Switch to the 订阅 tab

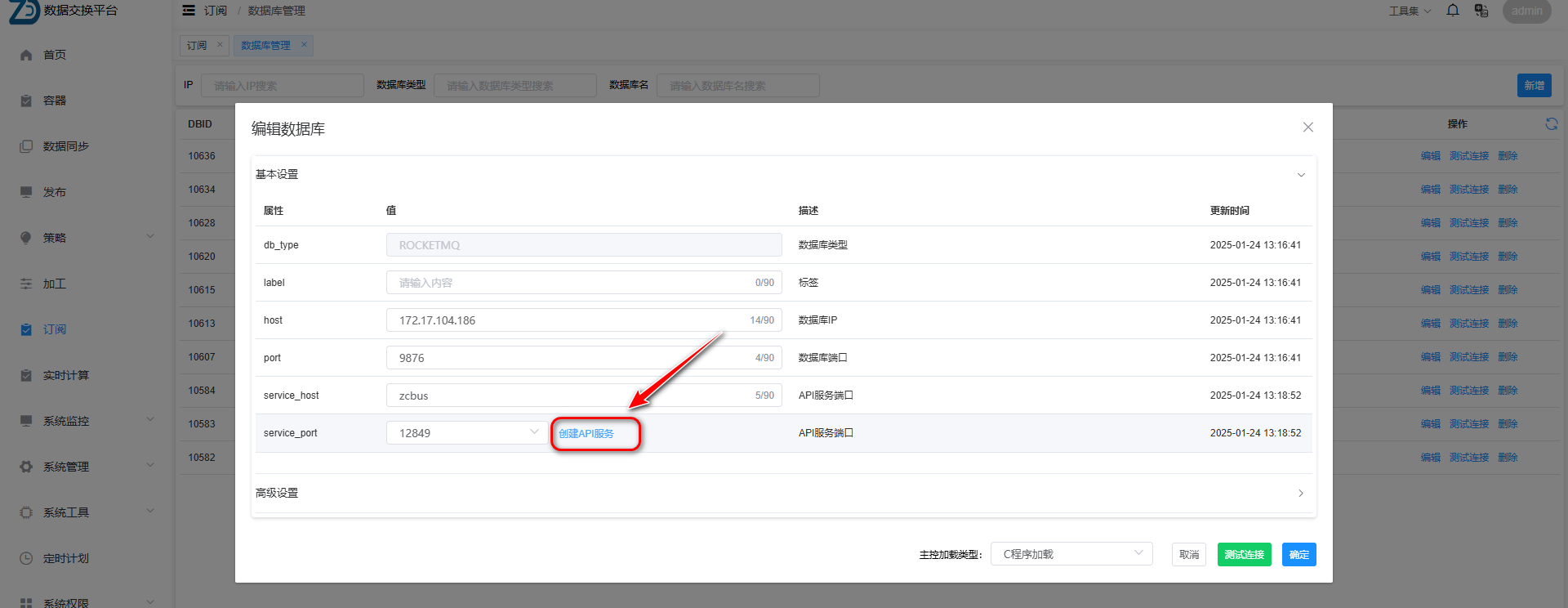pyautogui.click(x=197, y=46)
